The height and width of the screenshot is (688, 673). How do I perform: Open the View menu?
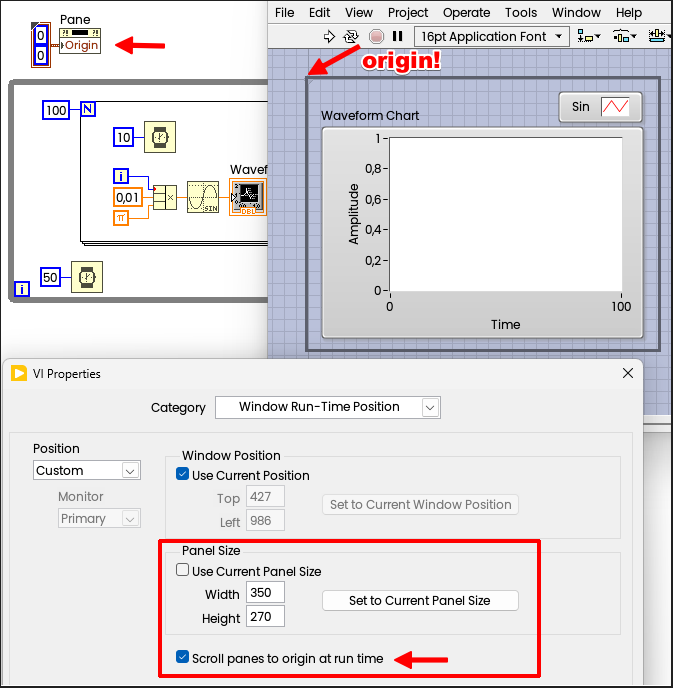point(358,13)
